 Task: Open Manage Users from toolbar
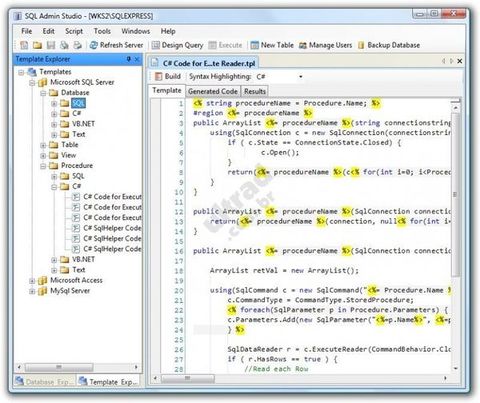pyautogui.click(x=326, y=45)
